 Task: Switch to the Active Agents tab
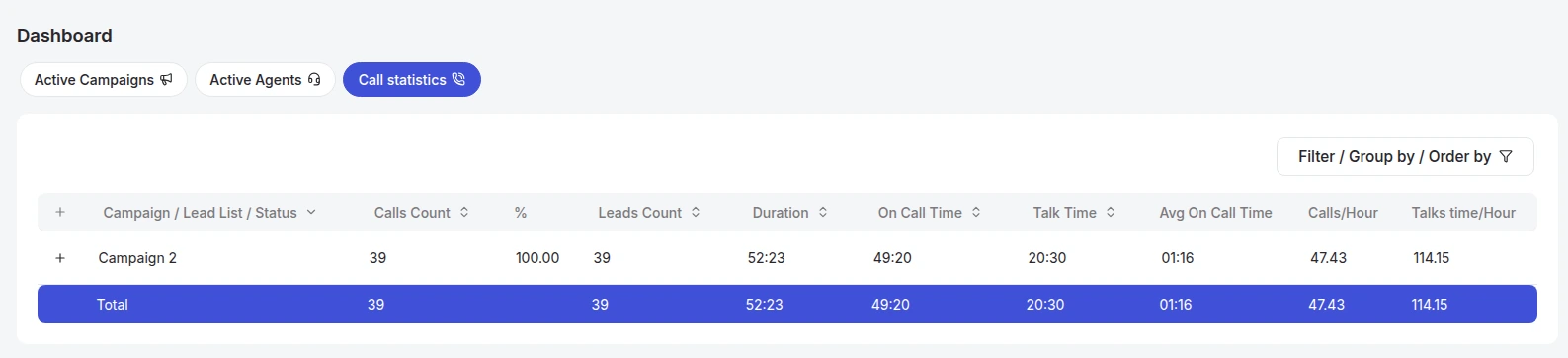265,80
